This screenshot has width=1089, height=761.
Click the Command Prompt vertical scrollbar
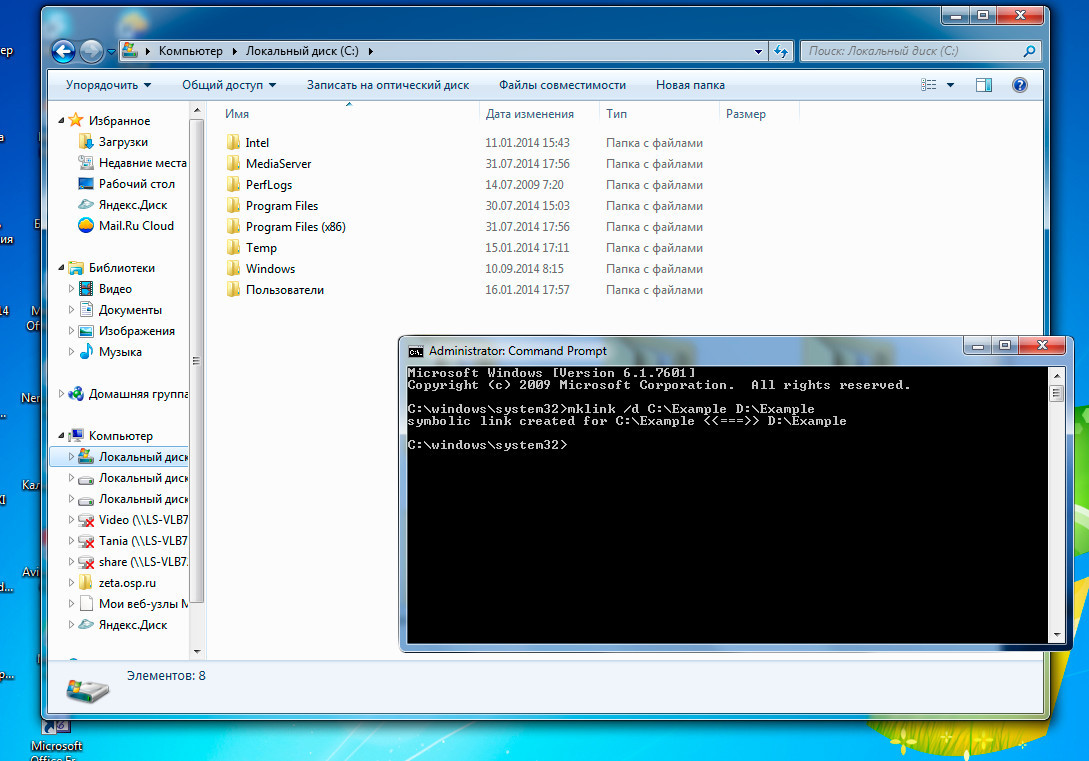click(1056, 510)
